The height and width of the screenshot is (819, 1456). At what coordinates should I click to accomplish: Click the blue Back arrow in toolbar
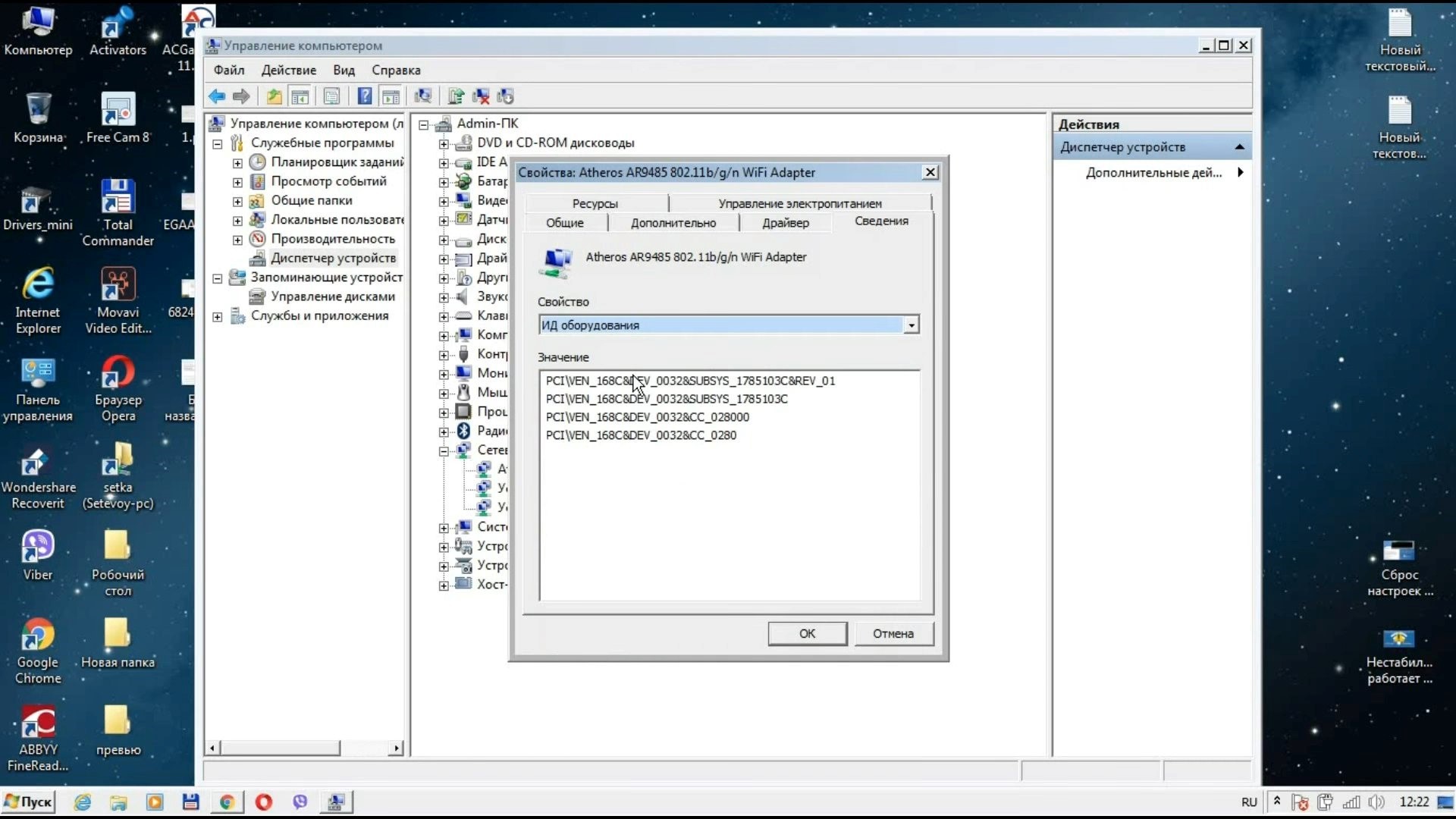pos(217,96)
